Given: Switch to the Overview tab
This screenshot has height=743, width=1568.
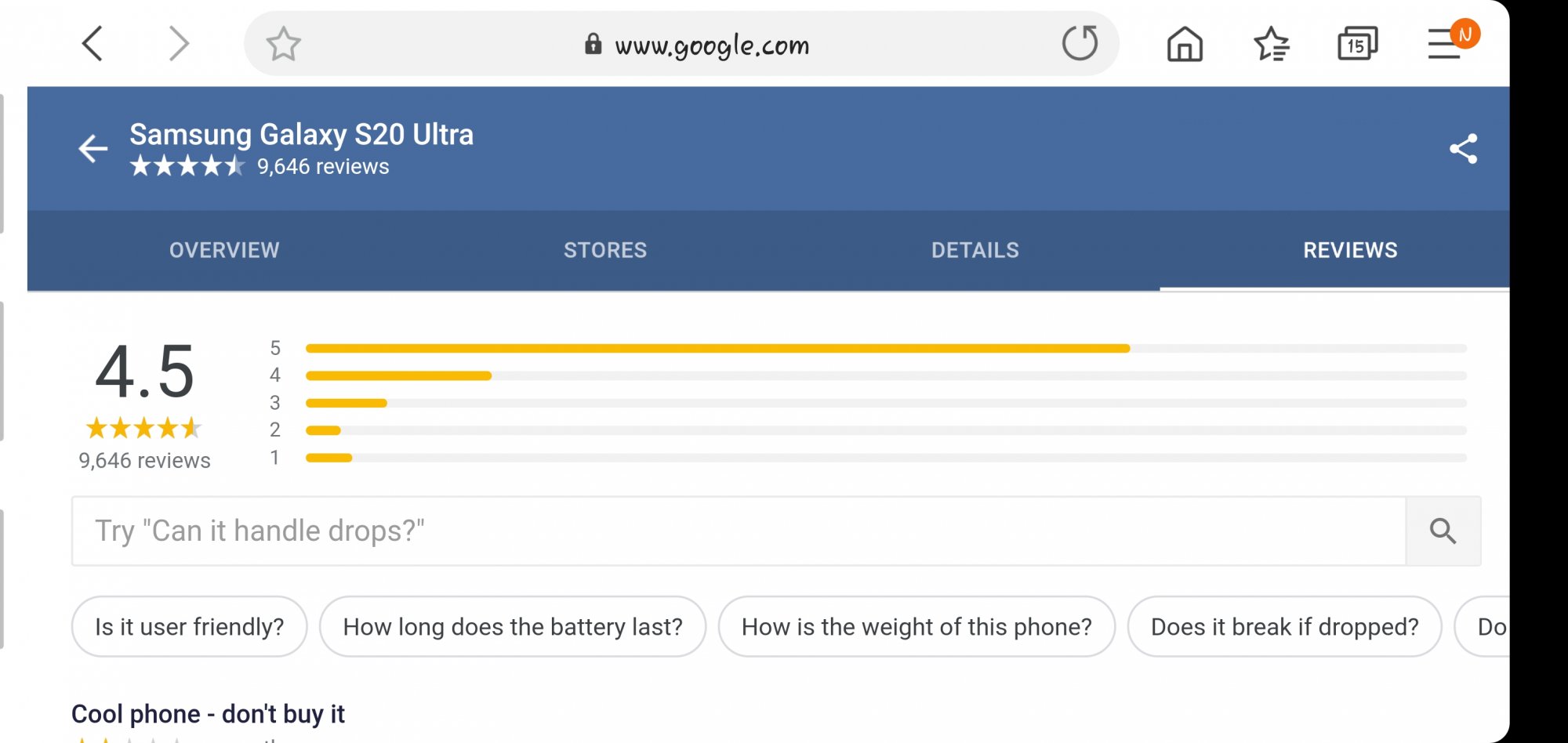Looking at the screenshot, I should tap(224, 250).
